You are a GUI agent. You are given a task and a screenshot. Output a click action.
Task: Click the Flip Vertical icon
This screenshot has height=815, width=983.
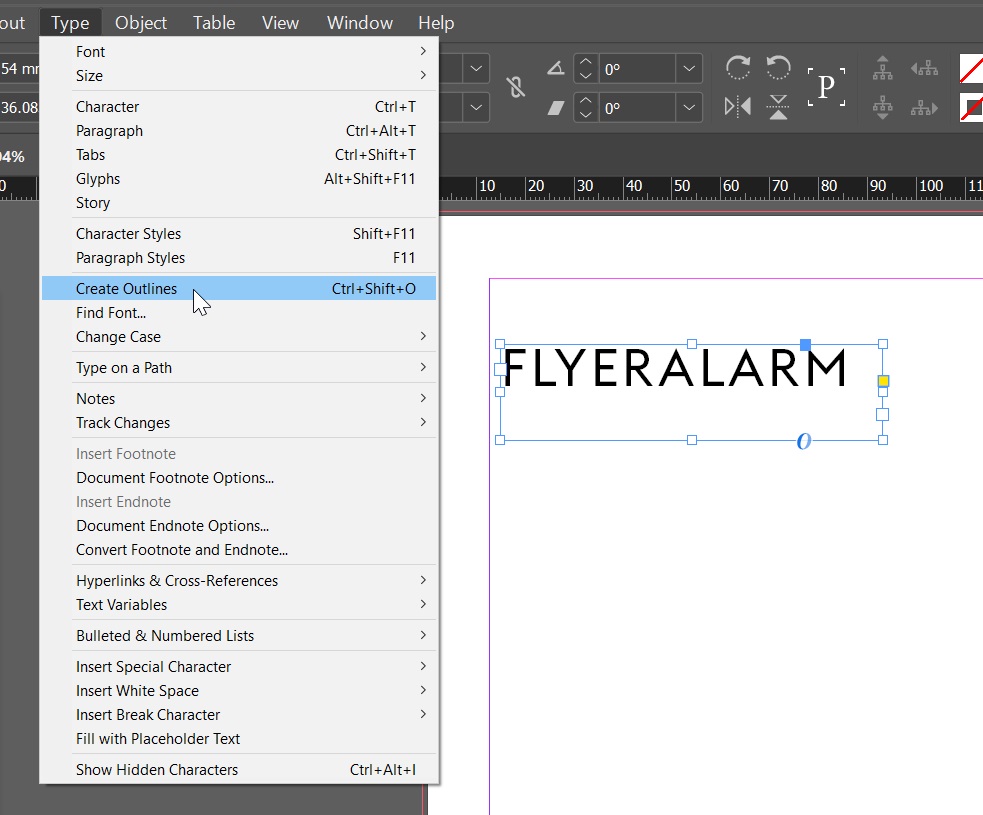click(778, 106)
